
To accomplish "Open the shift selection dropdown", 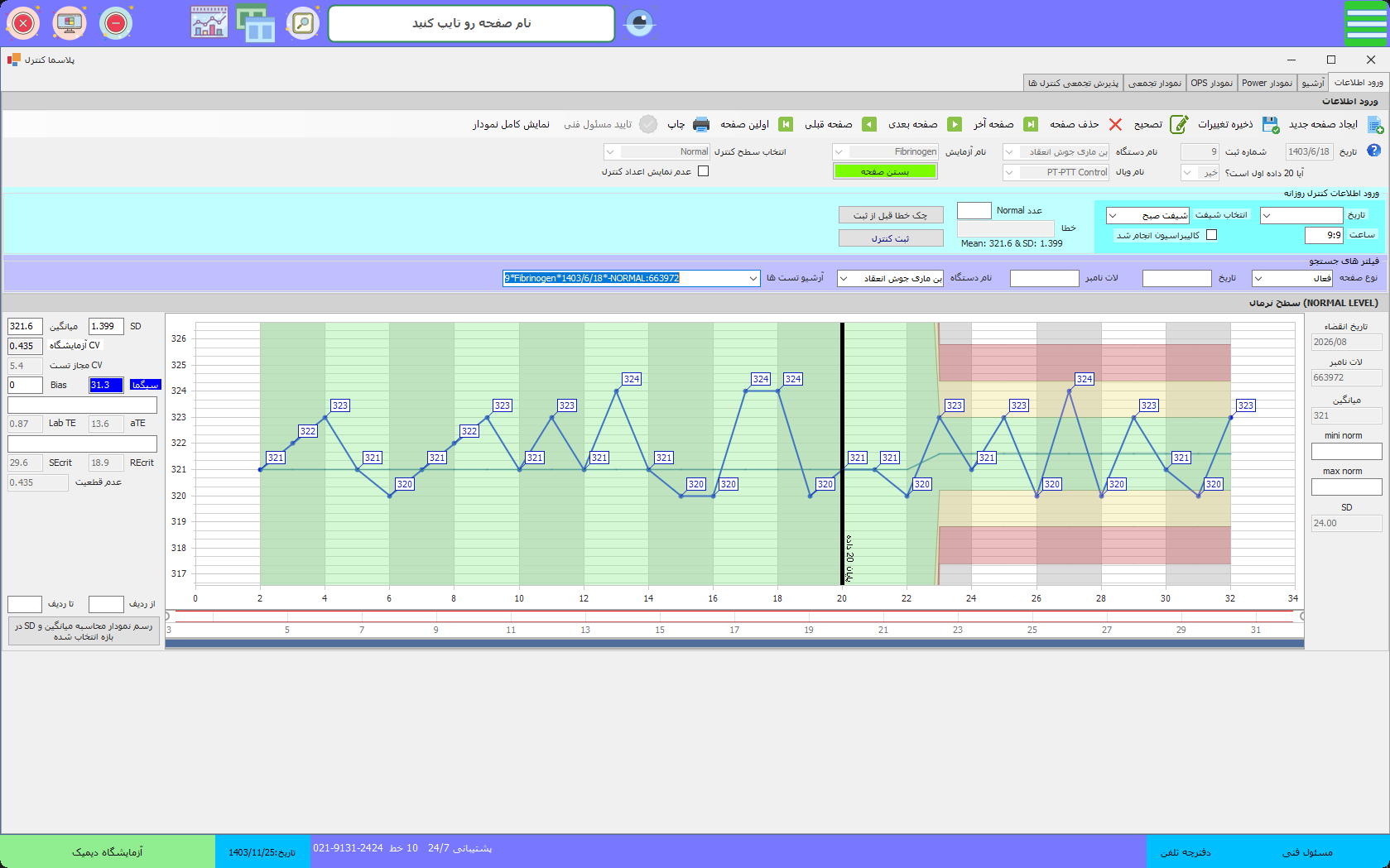I will [x=1113, y=215].
